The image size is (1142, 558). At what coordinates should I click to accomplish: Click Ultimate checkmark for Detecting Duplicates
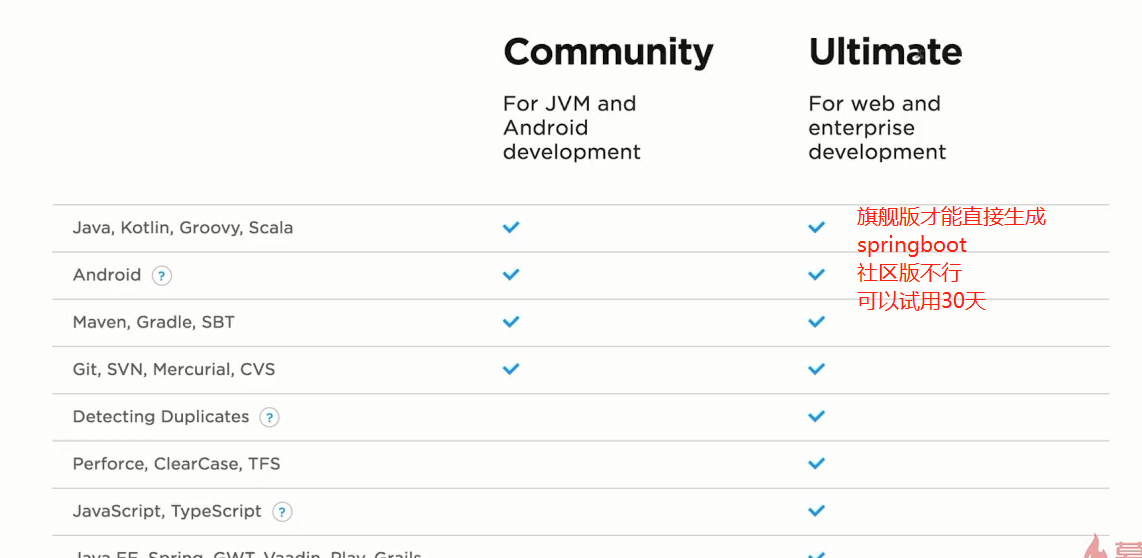[x=816, y=416]
